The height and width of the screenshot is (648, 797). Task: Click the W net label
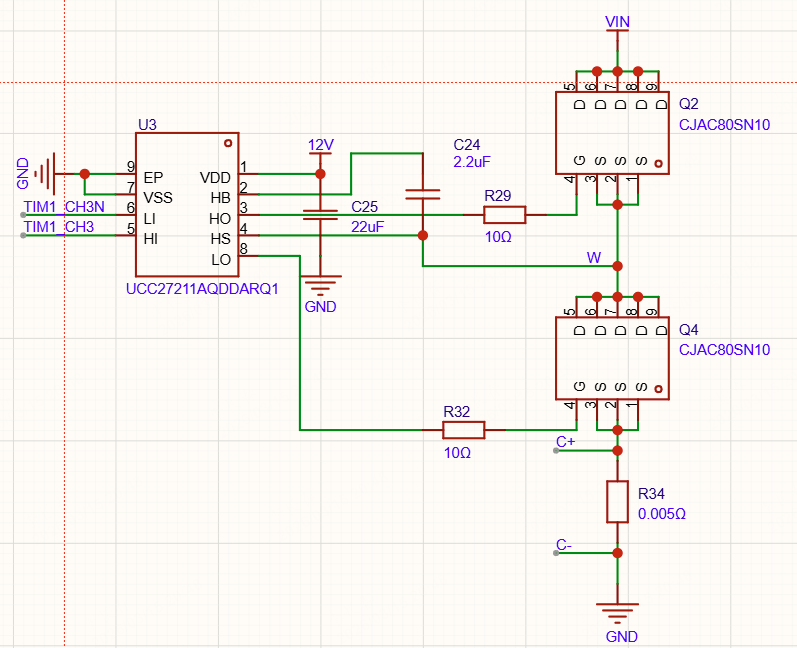click(x=594, y=258)
